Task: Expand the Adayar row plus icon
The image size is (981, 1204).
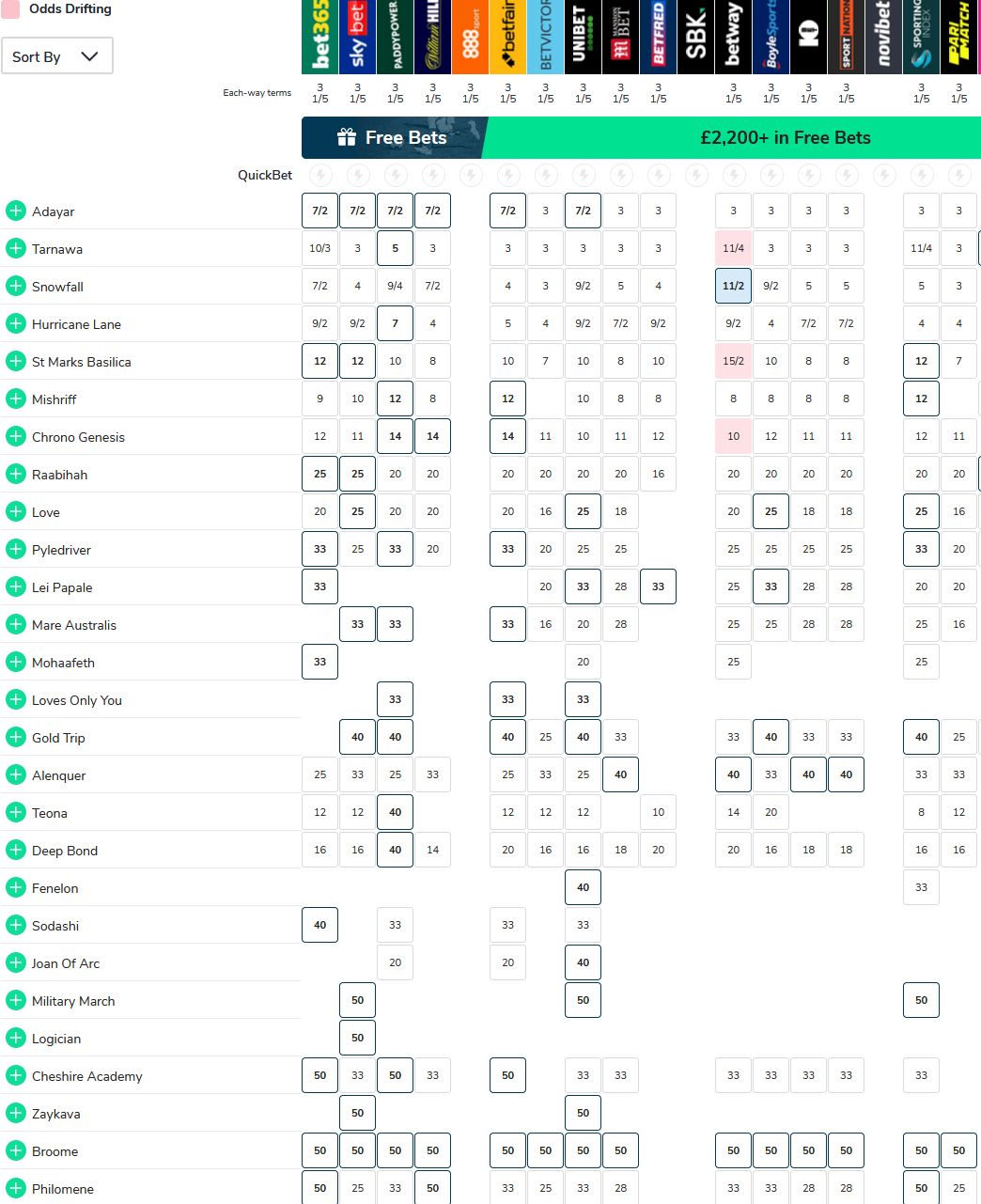Action: coord(15,211)
